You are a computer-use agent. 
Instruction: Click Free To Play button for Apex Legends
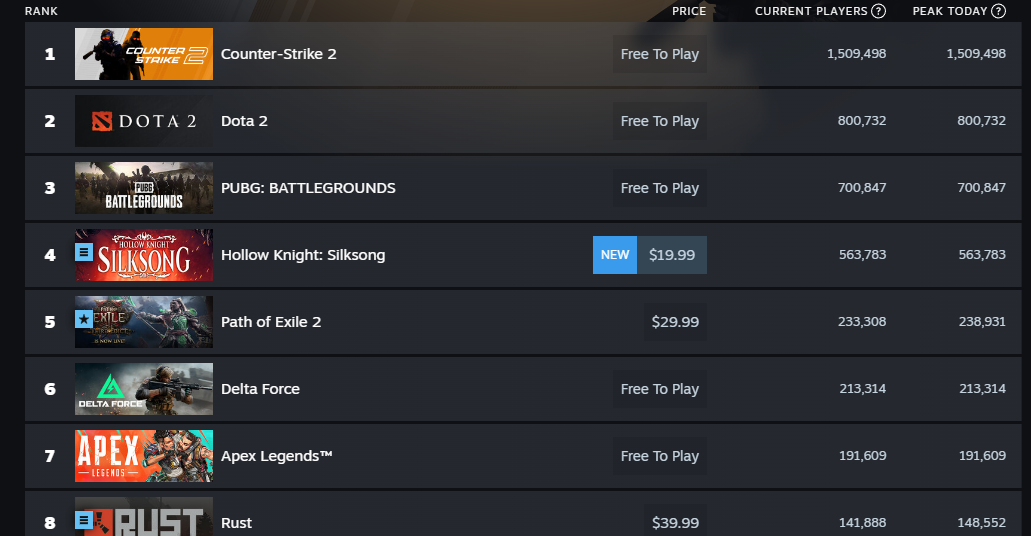(x=659, y=456)
